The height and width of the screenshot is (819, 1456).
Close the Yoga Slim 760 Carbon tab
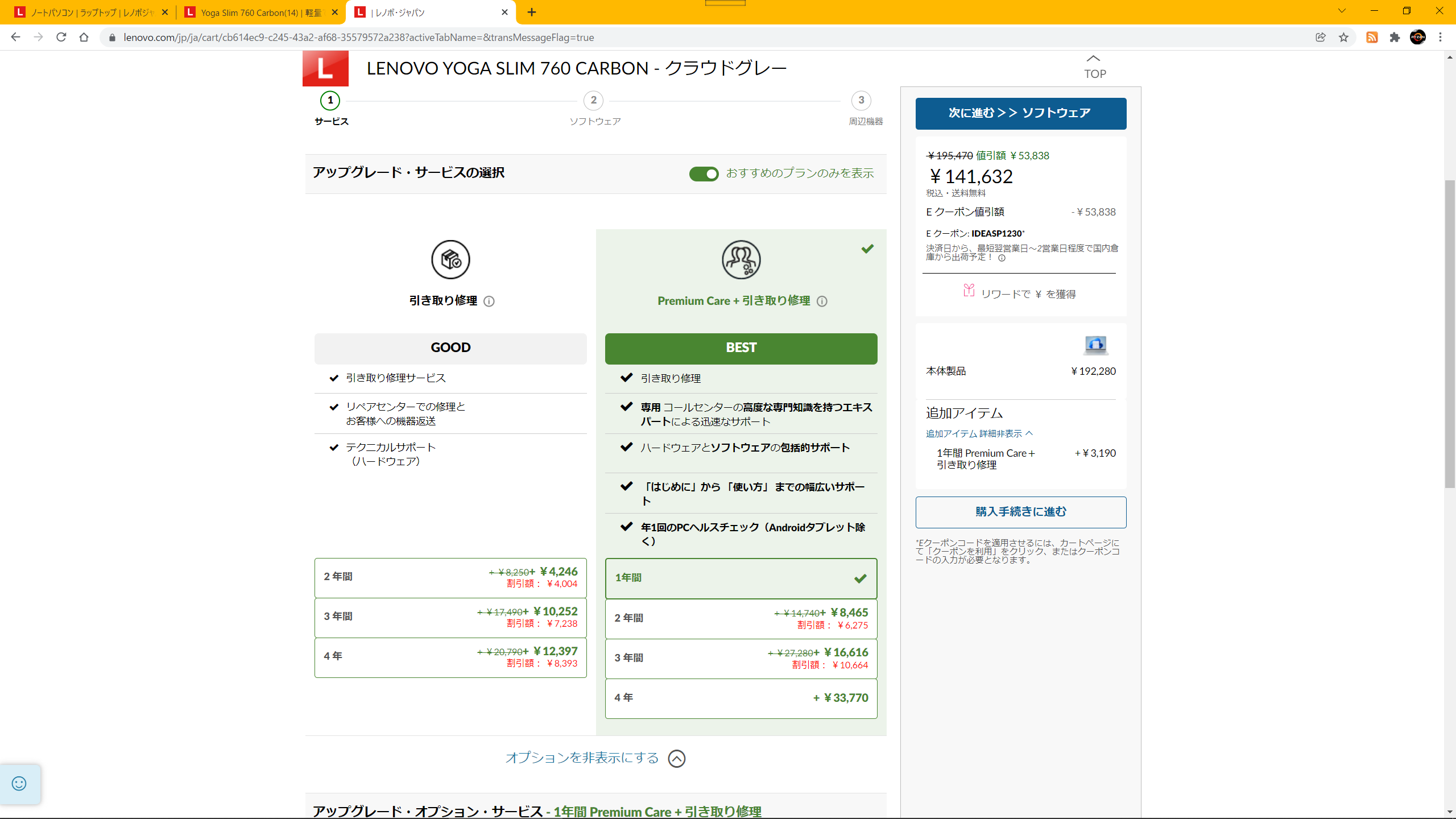[335, 12]
